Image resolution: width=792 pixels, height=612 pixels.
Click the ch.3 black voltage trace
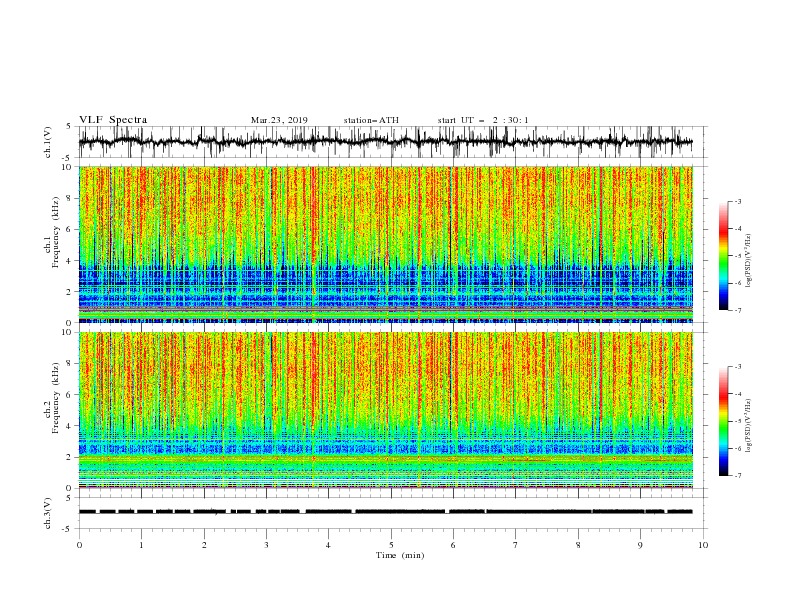point(385,512)
